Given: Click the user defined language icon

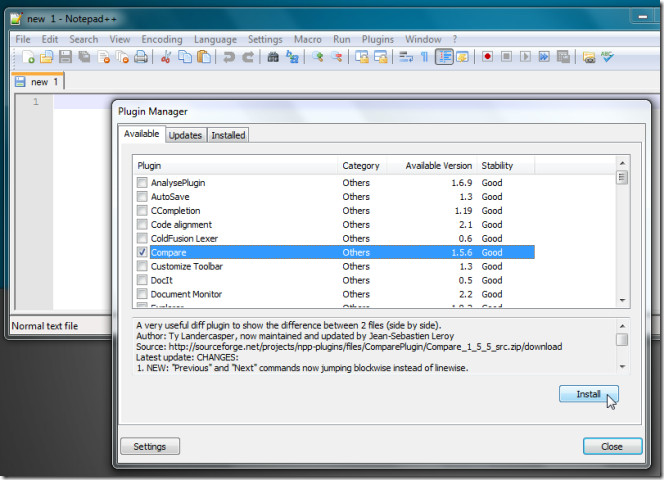Looking at the screenshot, I should [462, 57].
